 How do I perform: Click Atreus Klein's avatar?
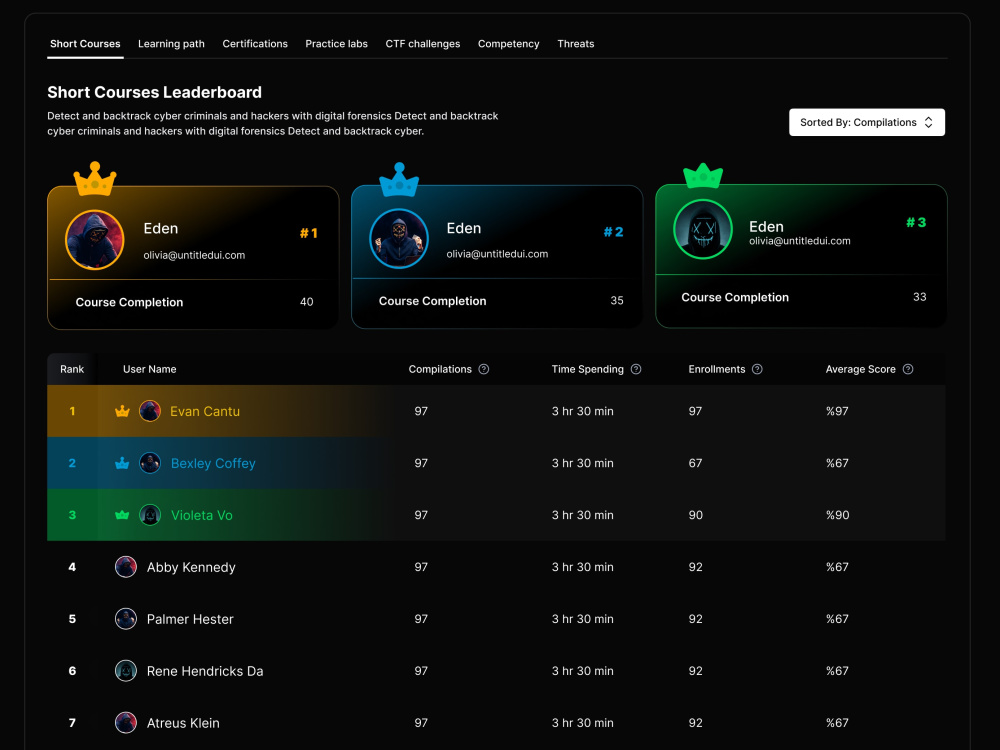126,723
